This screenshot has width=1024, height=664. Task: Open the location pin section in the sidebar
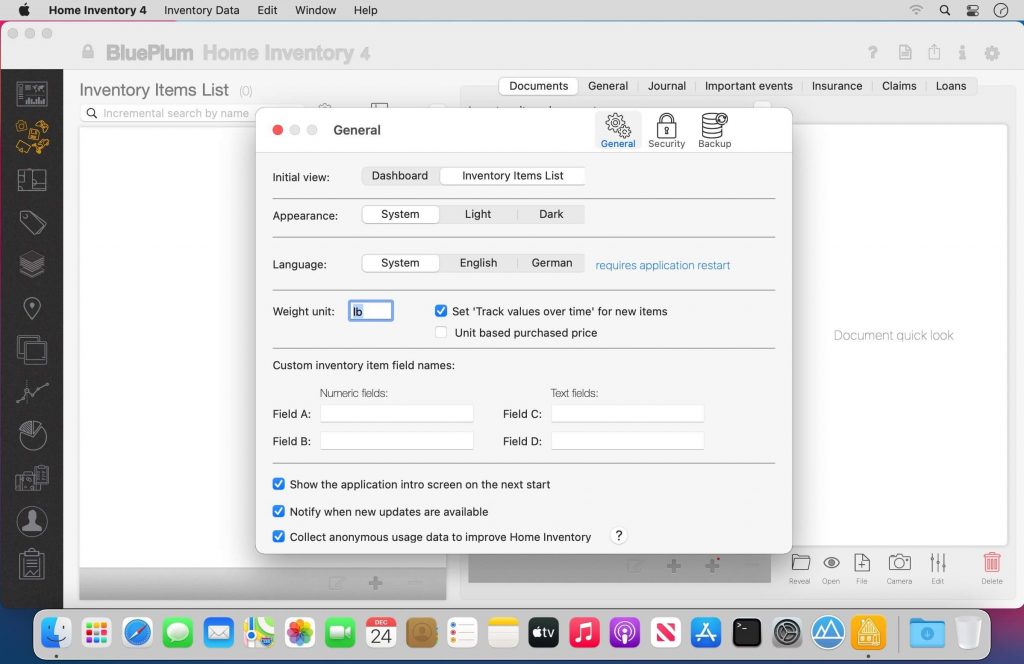tap(32, 308)
